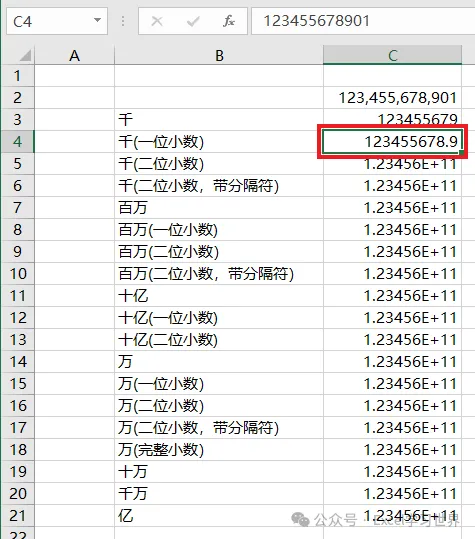
Task: Click the cell 百万(二位小数)
Action: [x=219, y=252]
